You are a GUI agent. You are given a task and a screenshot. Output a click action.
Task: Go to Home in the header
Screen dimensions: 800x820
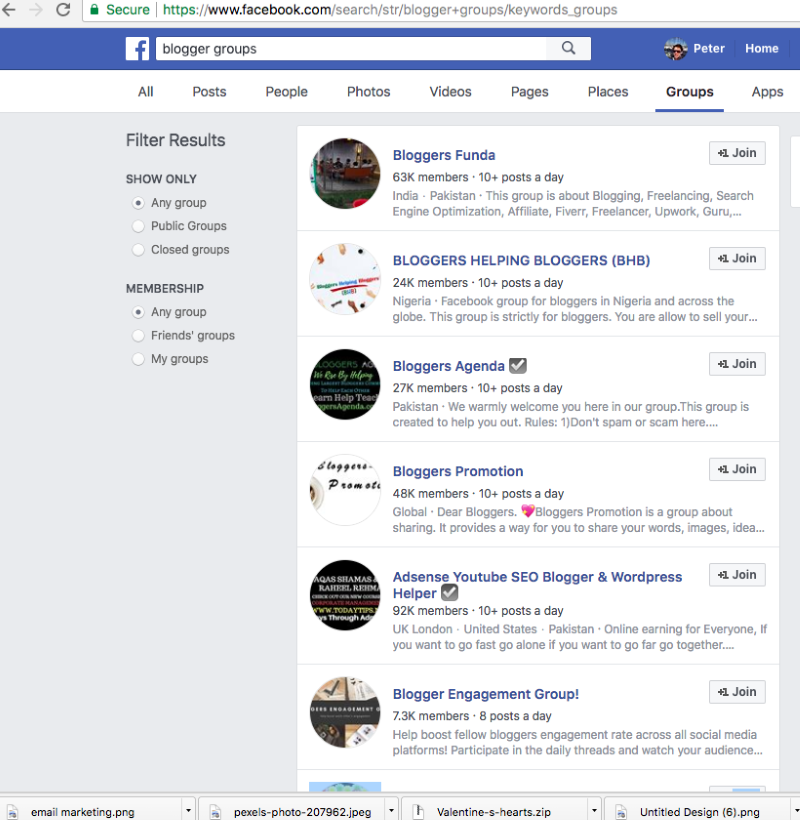coord(762,49)
